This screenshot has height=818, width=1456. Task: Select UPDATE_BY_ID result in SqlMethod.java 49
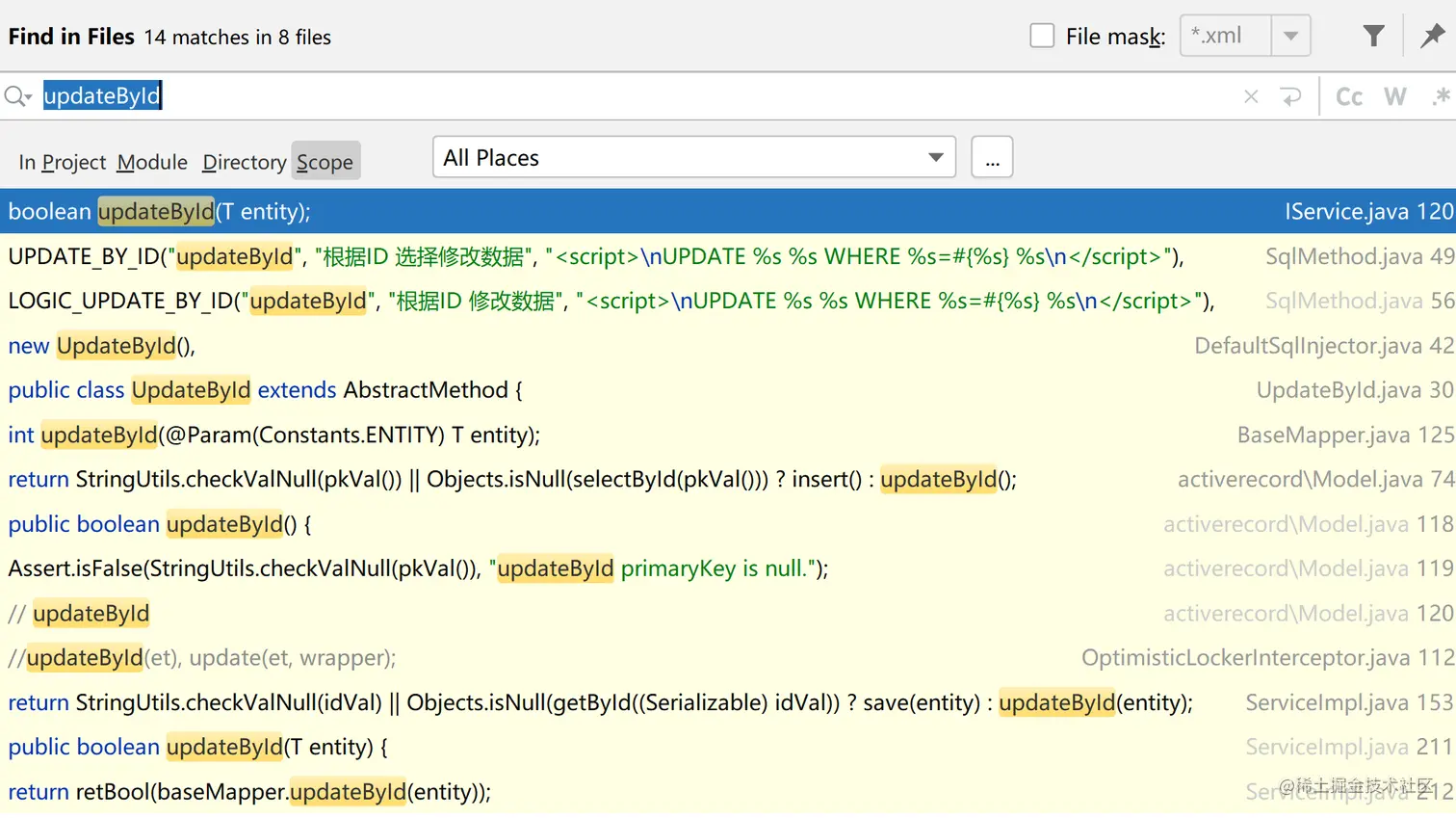[x=728, y=256]
